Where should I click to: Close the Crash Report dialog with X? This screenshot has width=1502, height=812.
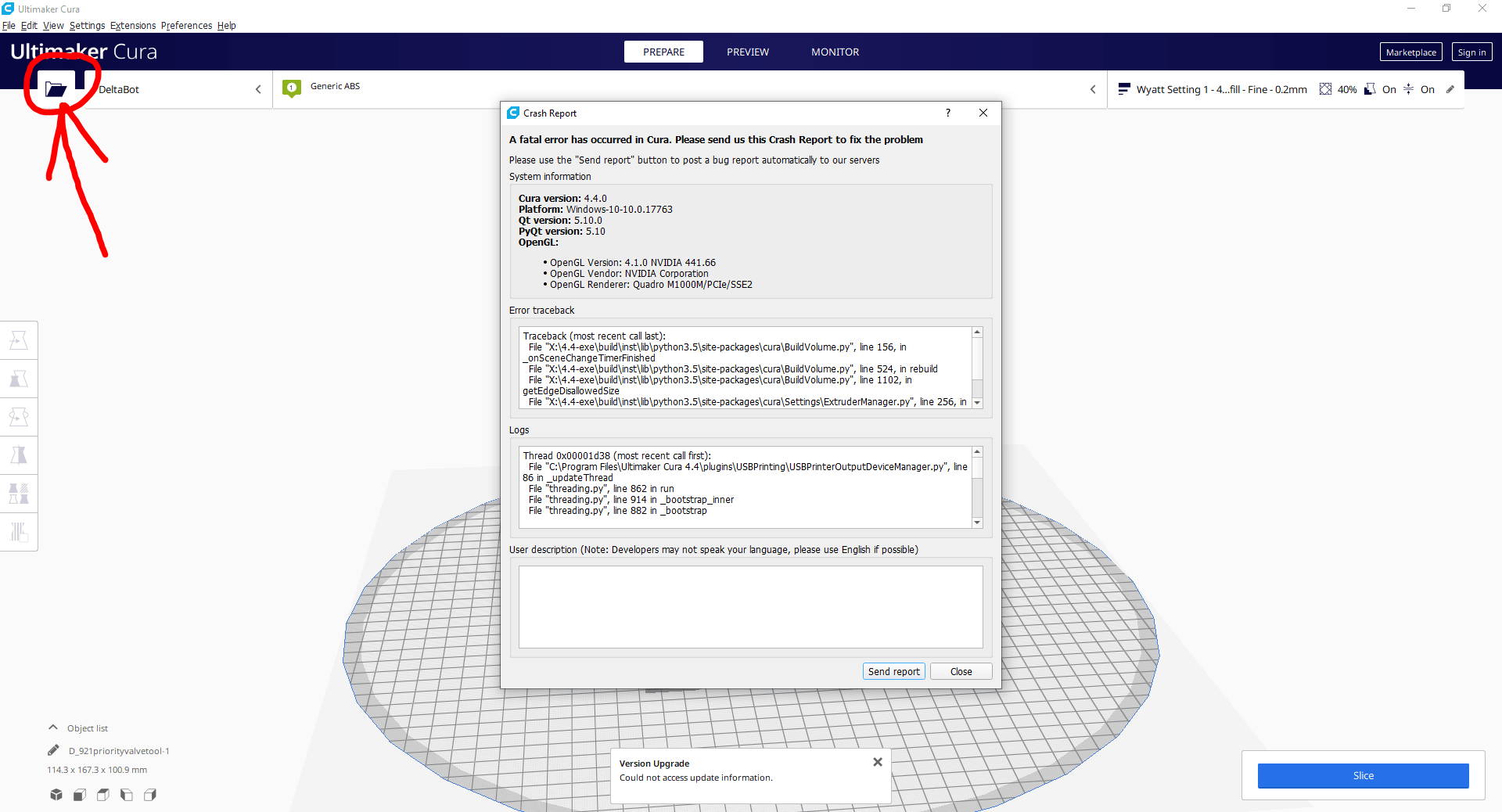pyautogui.click(x=983, y=113)
